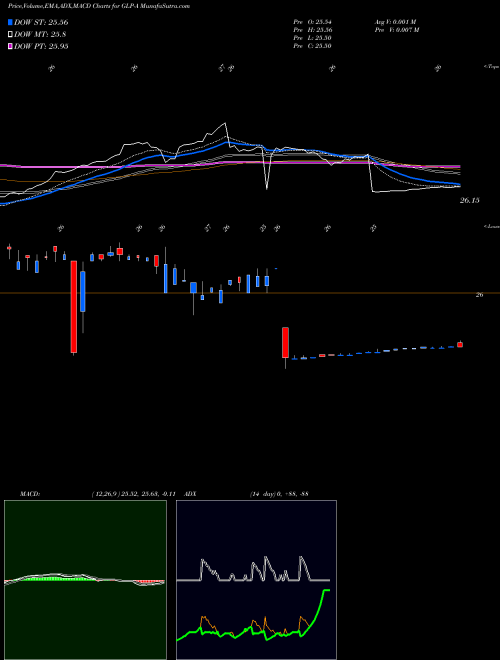Click the last red candle at the chart's right end

460,345
